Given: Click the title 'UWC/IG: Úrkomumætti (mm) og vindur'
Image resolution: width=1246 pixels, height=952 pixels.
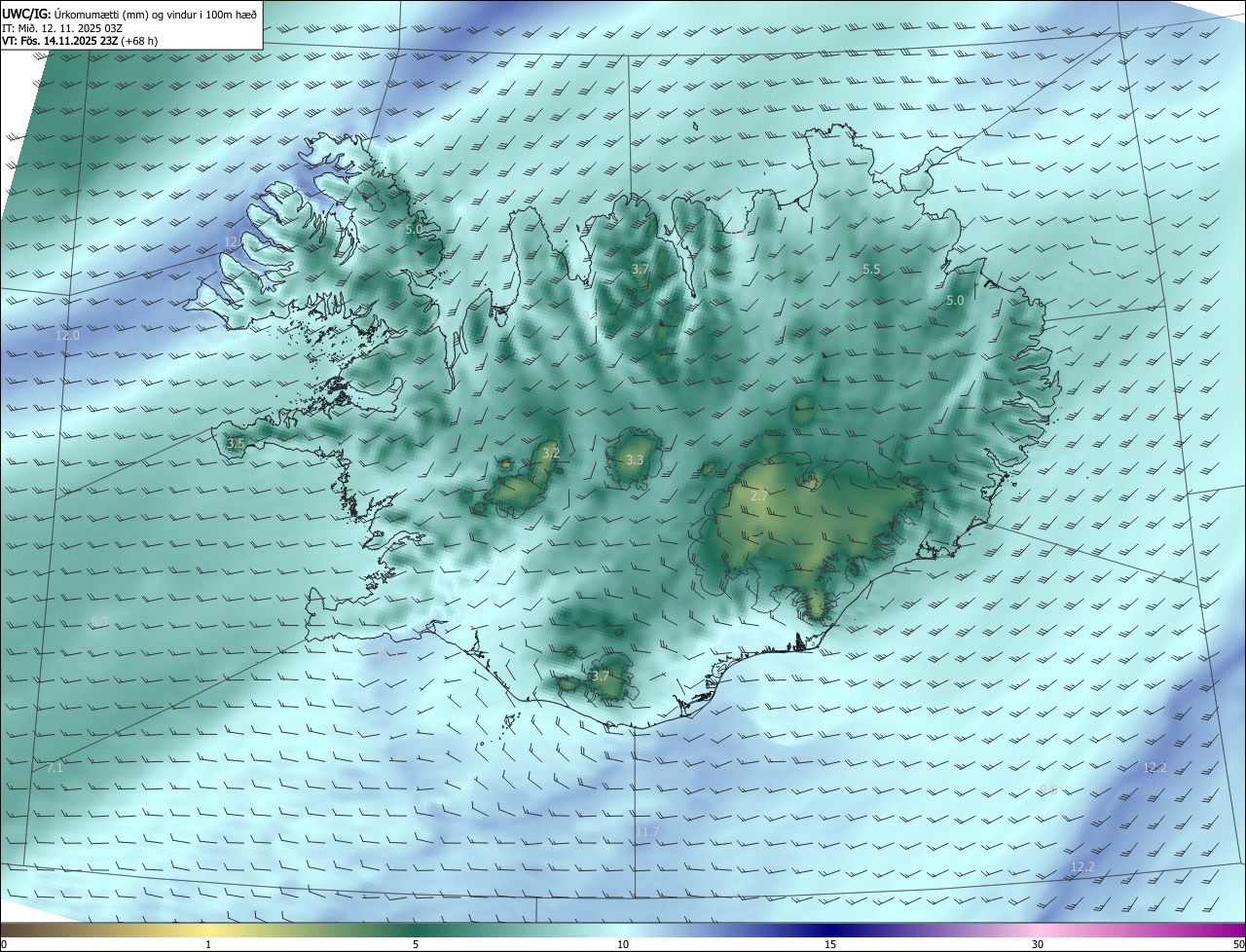Looking at the screenshot, I should 129,14.
